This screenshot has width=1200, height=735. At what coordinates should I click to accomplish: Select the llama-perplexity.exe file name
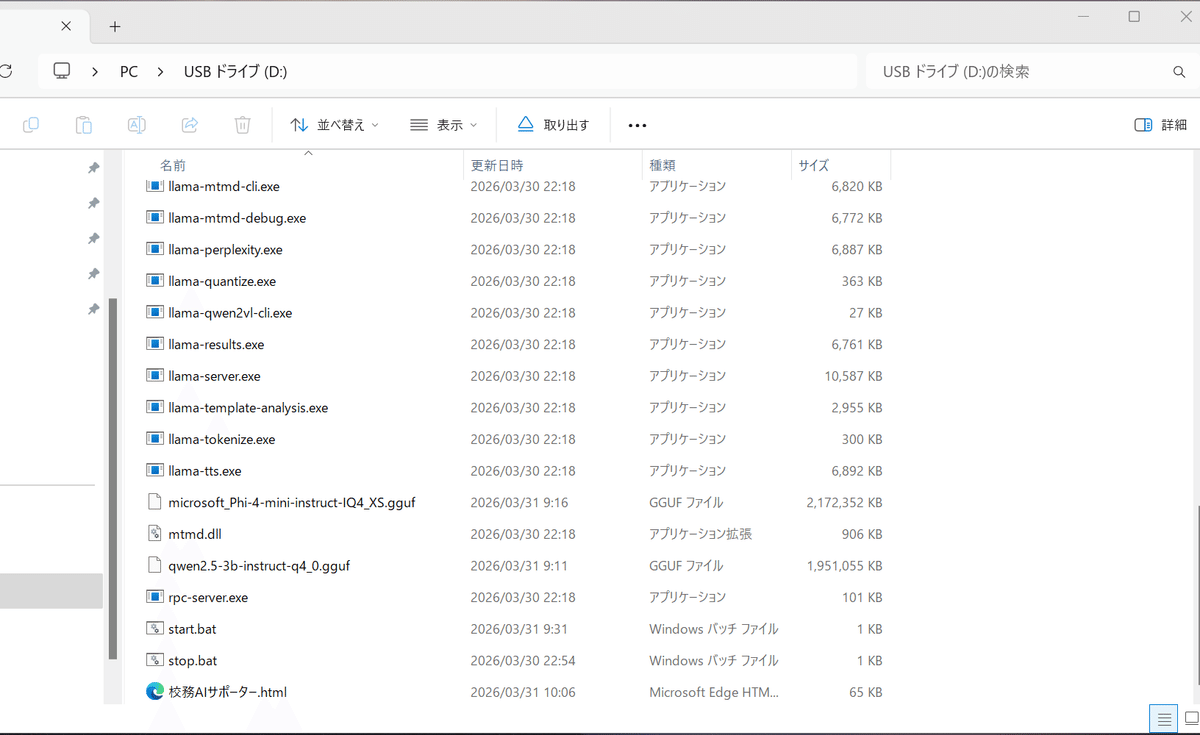click(x=225, y=249)
